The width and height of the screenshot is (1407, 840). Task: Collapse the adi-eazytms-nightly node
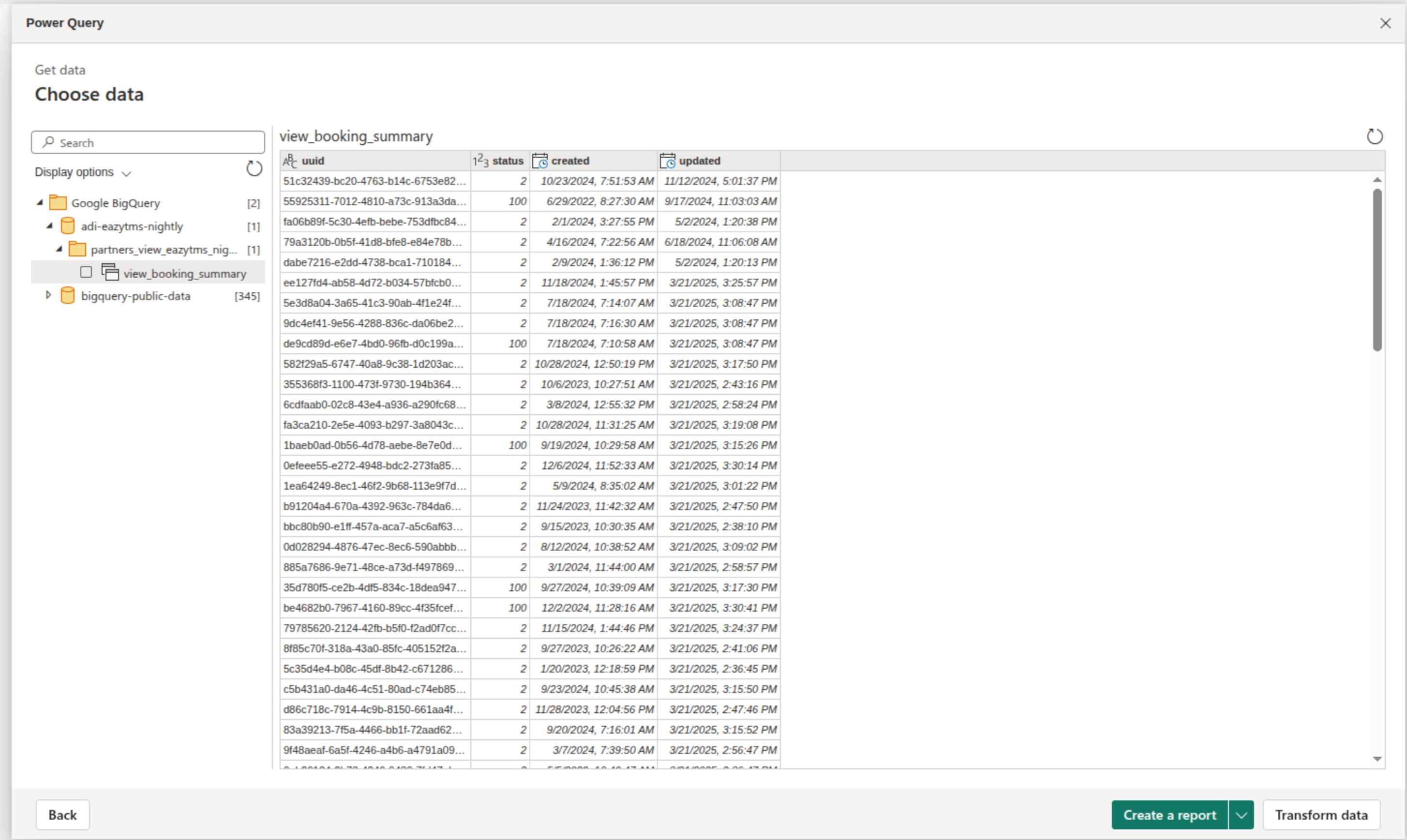(x=49, y=226)
